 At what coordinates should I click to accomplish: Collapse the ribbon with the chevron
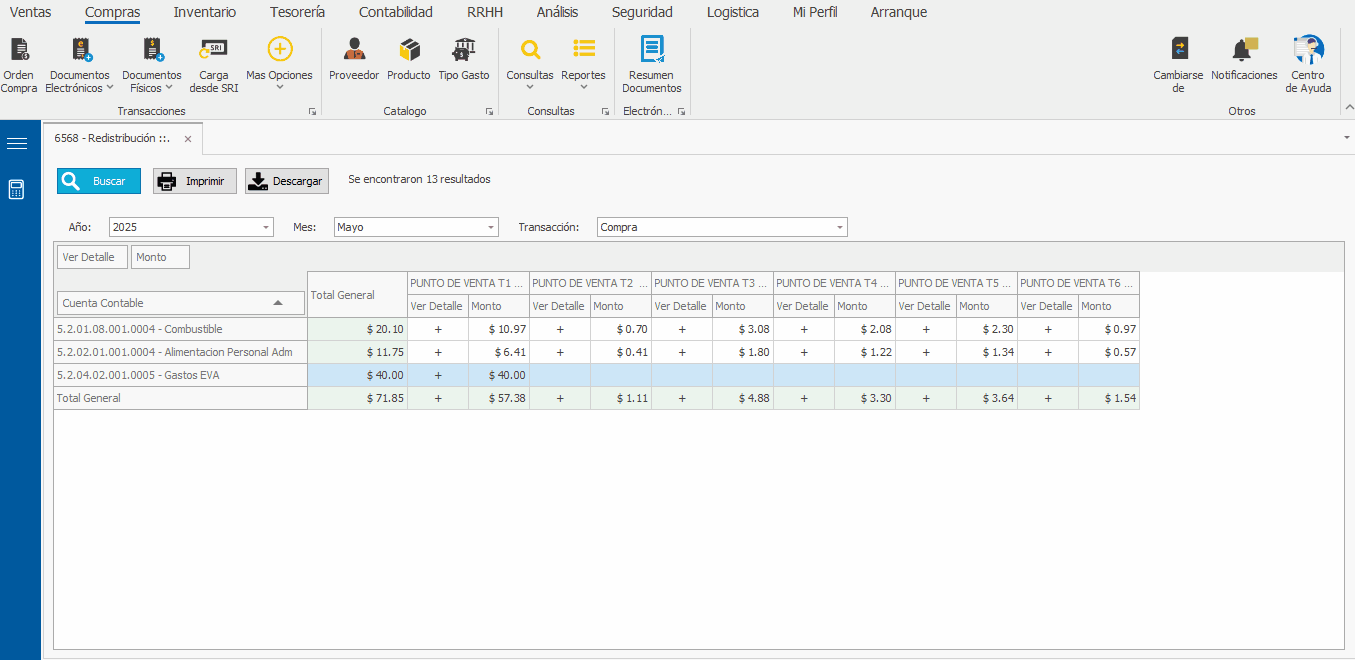[1347, 108]
